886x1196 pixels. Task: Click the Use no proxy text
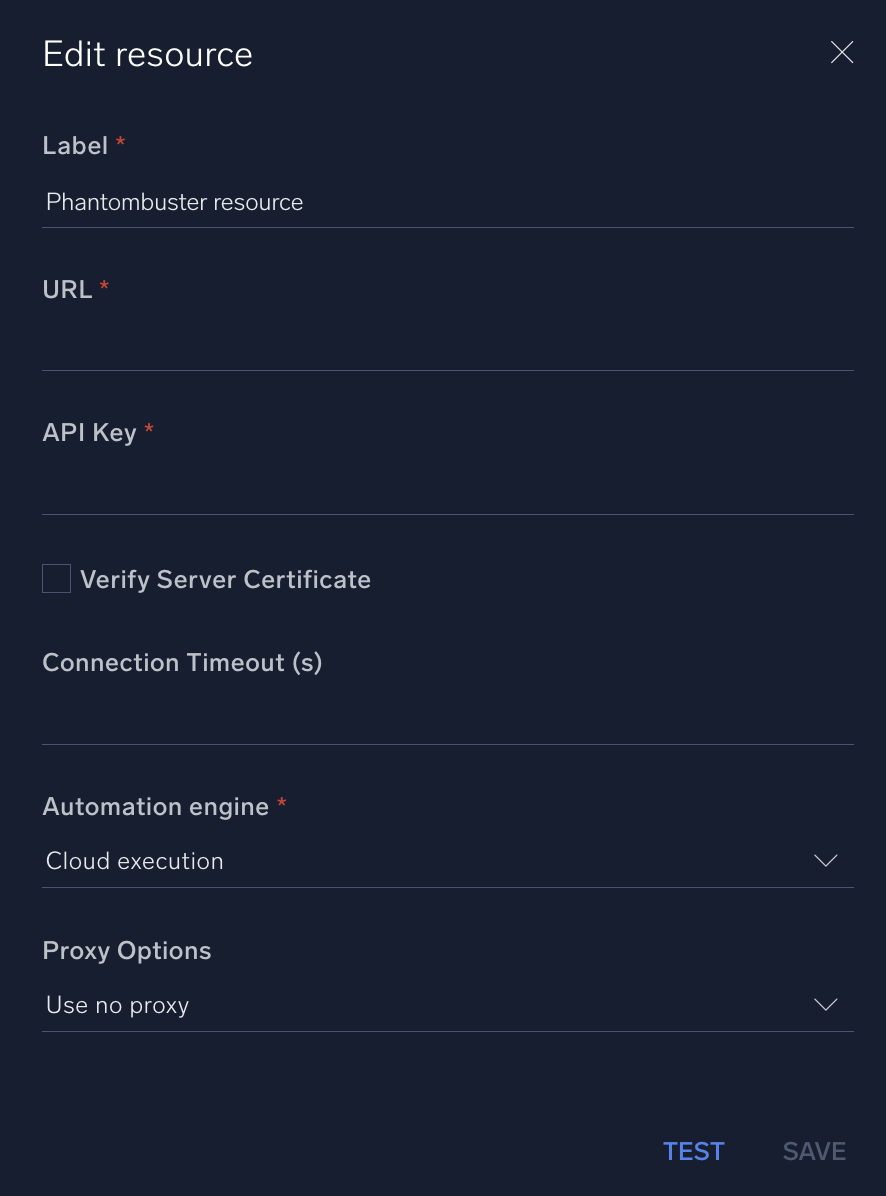pyautogui.click(x=117, y=1004)
